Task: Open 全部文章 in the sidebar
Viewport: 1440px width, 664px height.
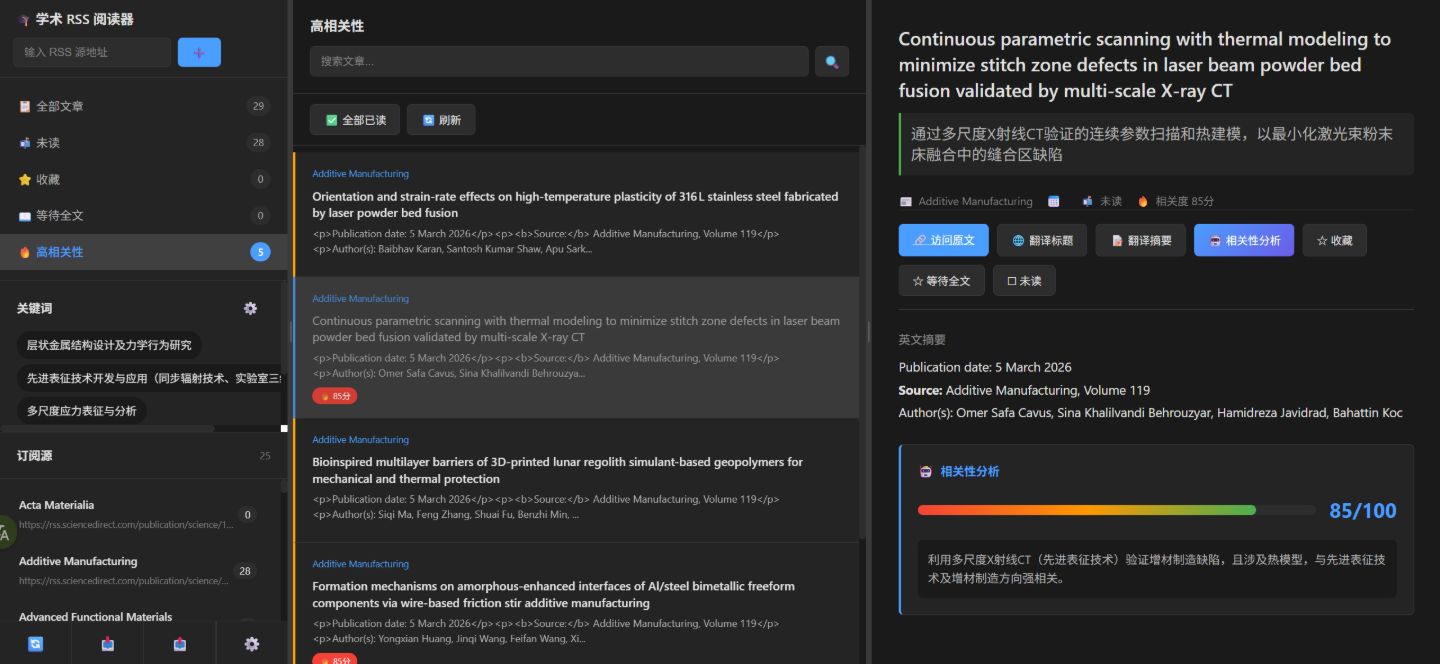Action: 59,106
